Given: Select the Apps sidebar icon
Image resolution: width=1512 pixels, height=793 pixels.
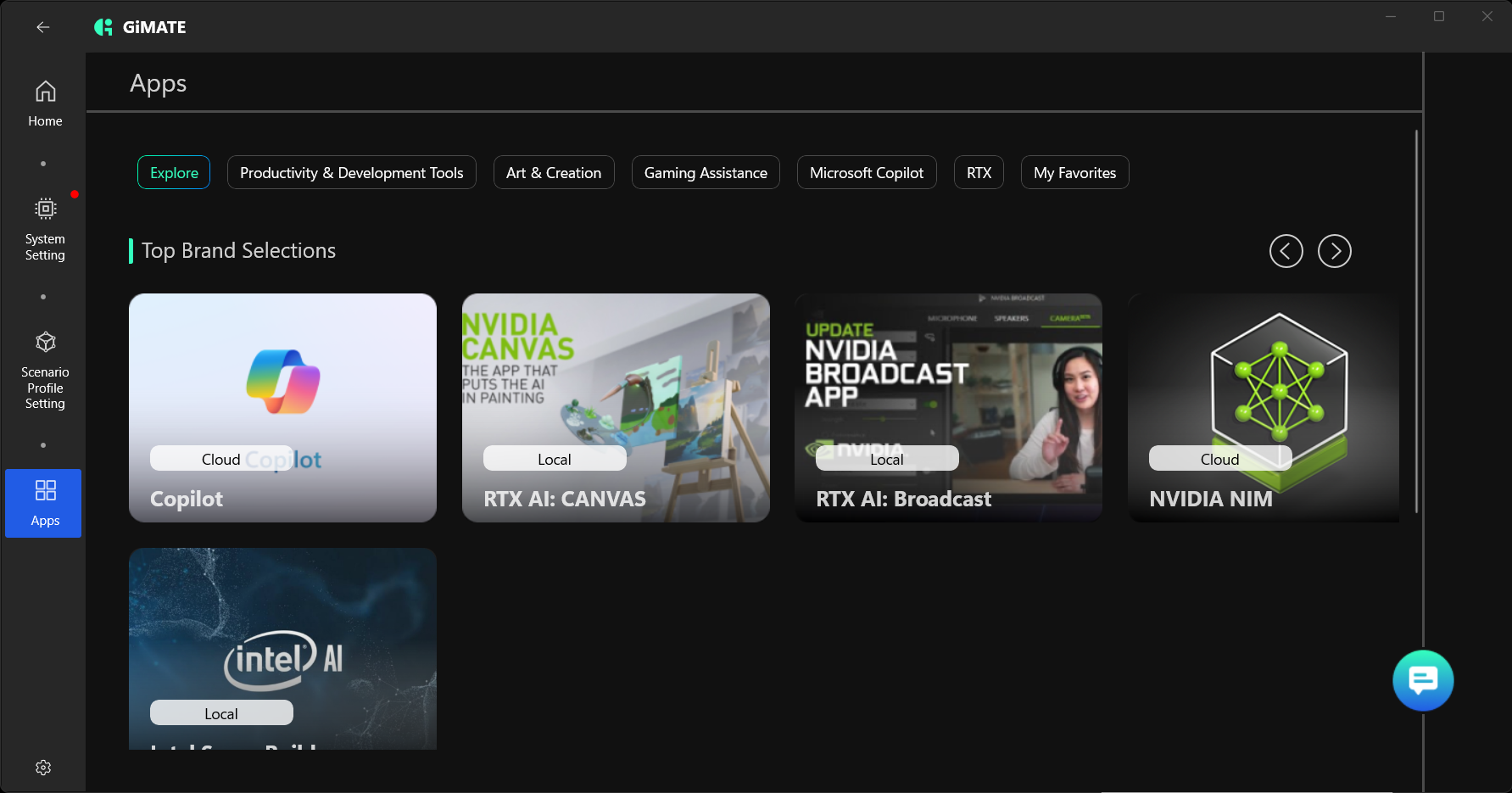Looking at the screenshot, I should [43, 503].
